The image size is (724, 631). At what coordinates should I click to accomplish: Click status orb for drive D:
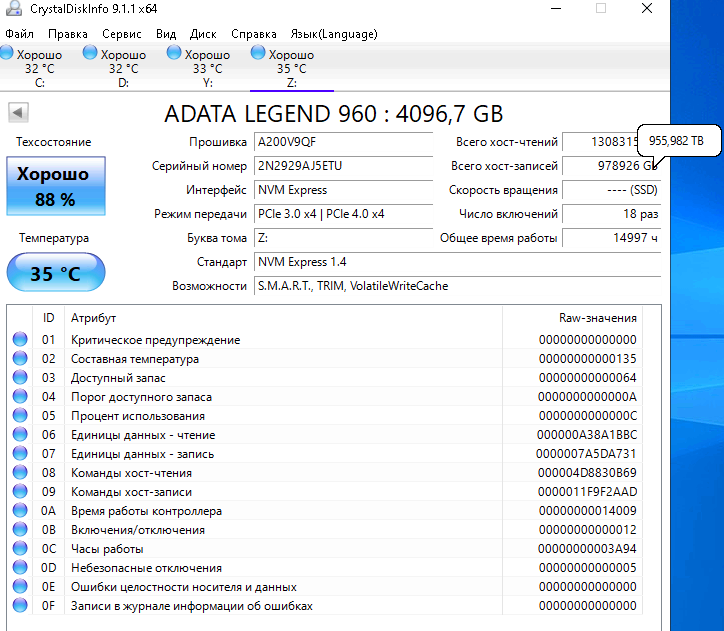pos(90,53)
